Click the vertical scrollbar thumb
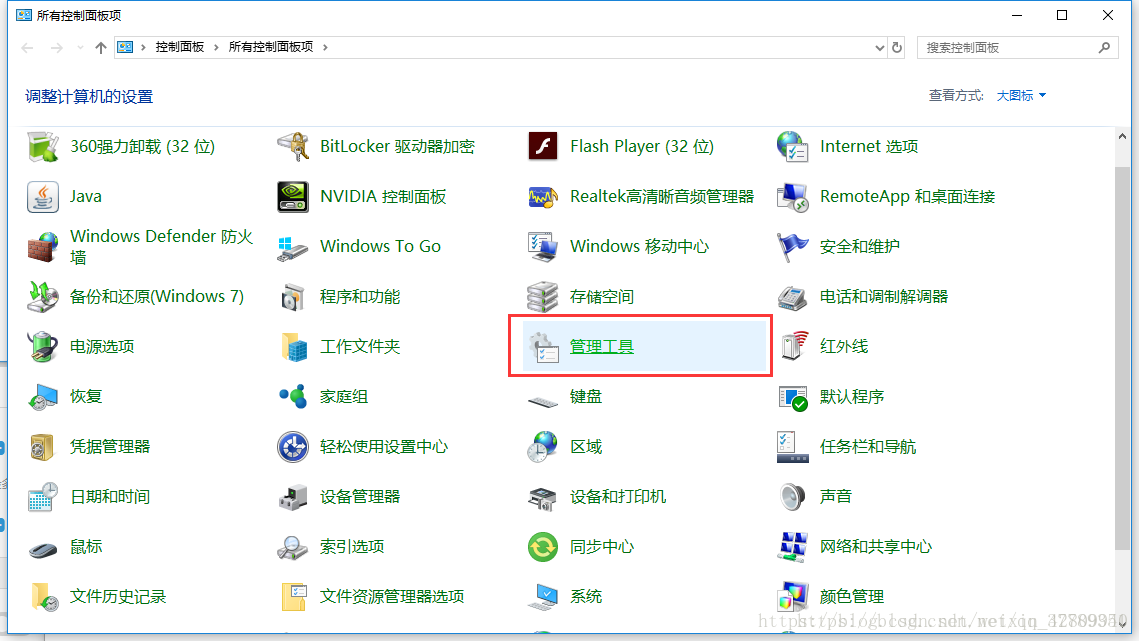Screen dimensions: 1139x641 click(1122, 358)
